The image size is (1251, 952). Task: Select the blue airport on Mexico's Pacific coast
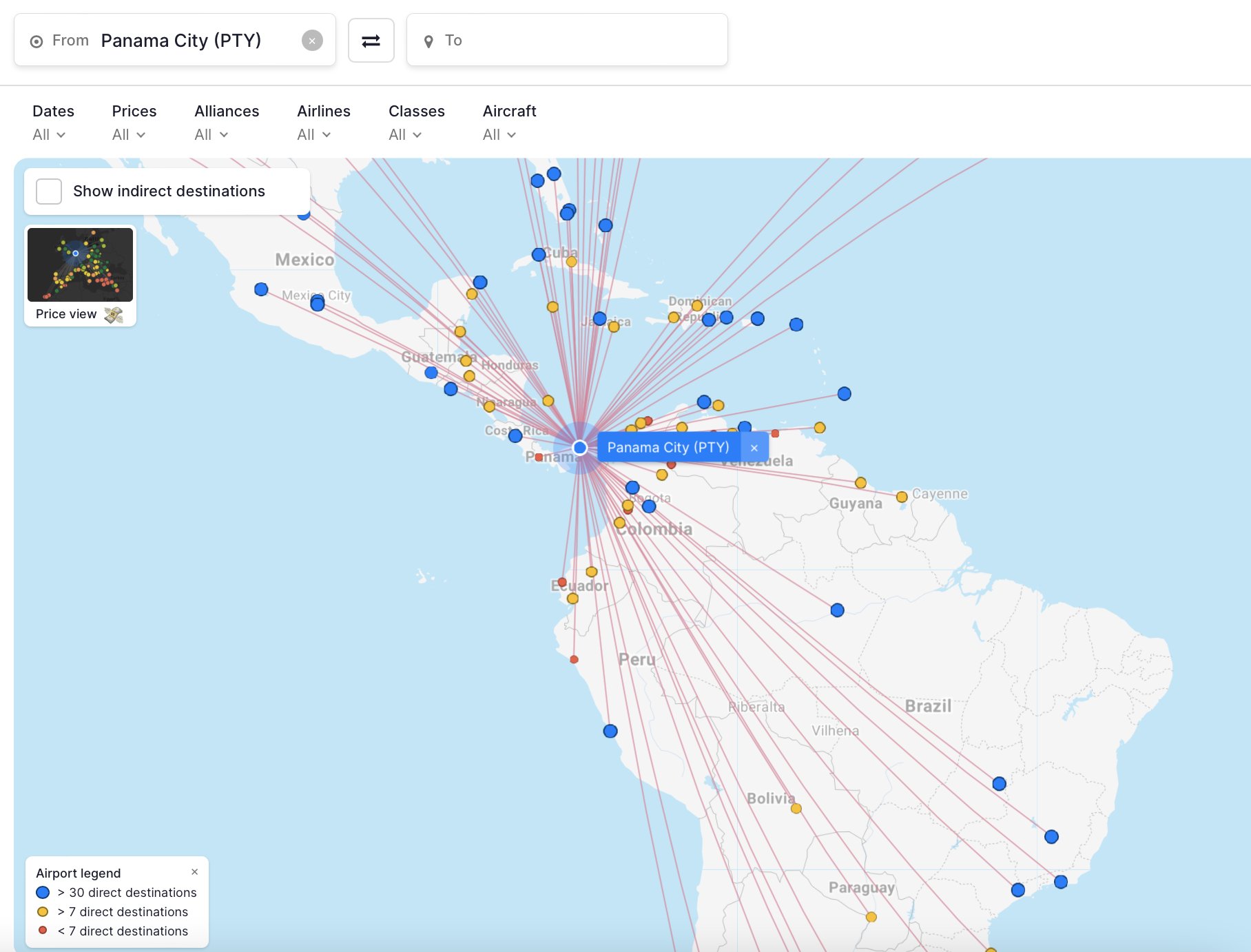click(x=261, y=289)
